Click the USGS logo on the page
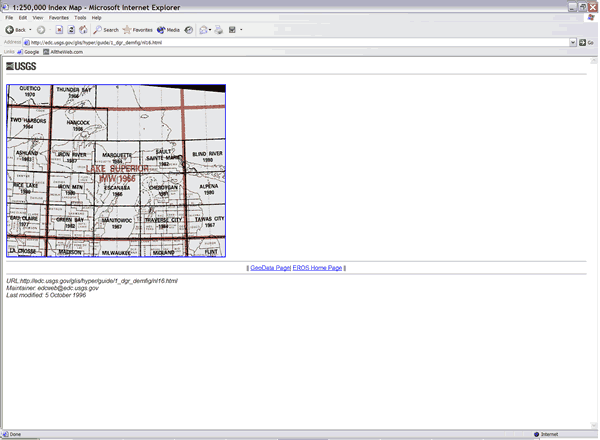This screenshot has width=600, height=440. (21, 66)
